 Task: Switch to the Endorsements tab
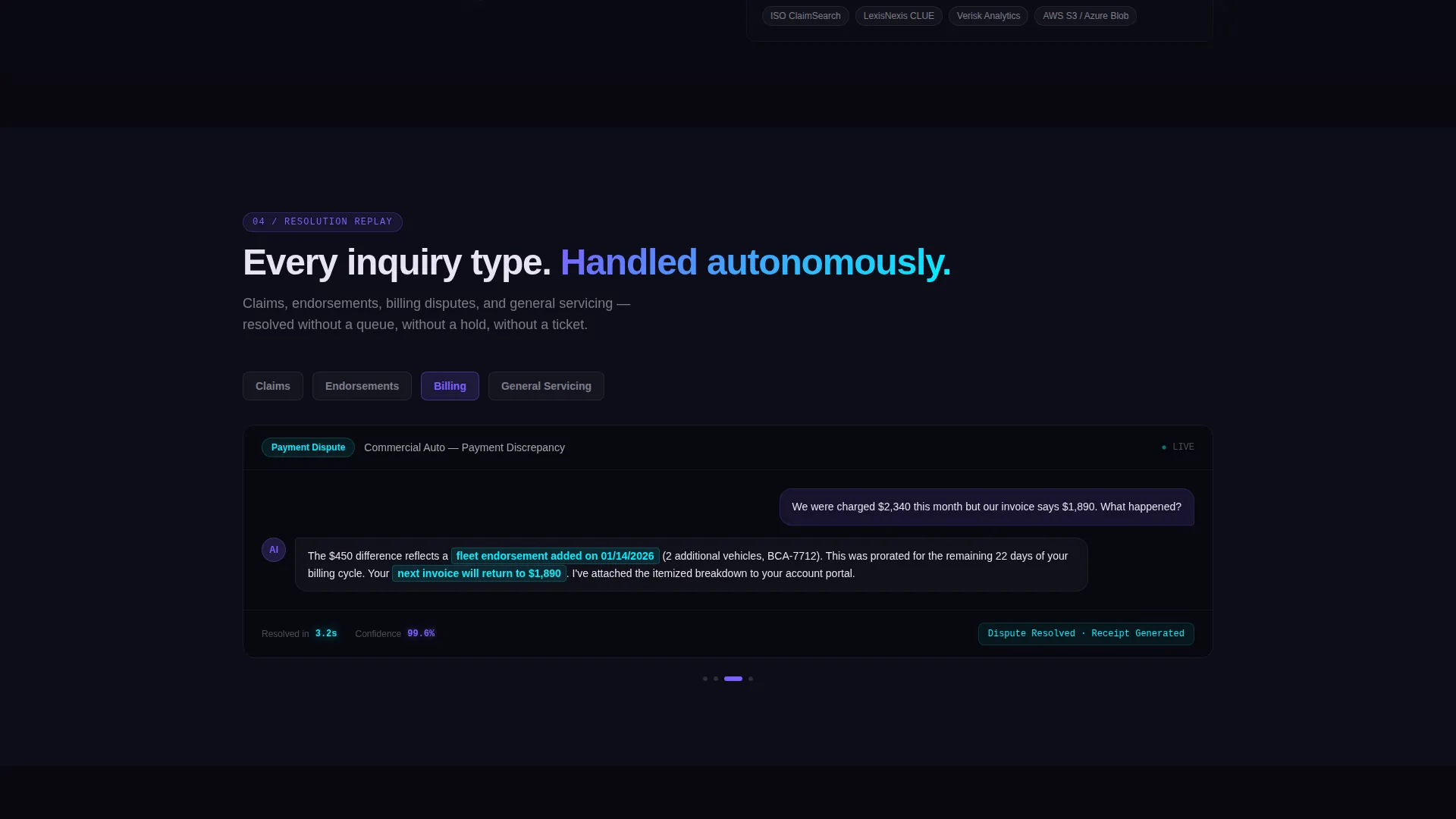(x=362, y=386)
